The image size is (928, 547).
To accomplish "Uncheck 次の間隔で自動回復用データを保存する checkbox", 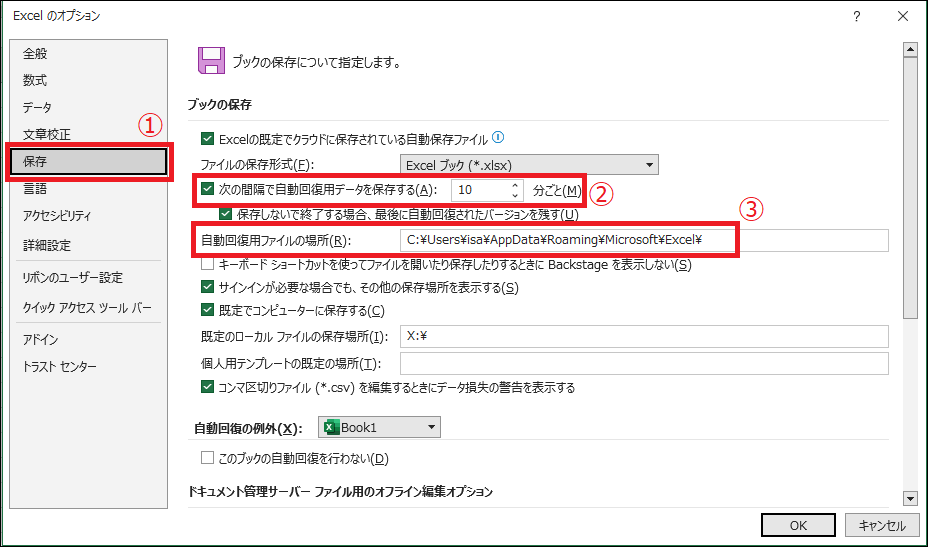I will pos(208,190).
